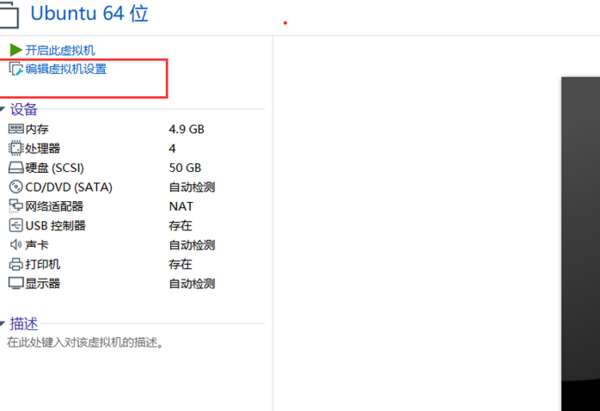Select the network adapter (网络适配器) icon
Viewport: 600px width, 411px height.
(16, 206)
